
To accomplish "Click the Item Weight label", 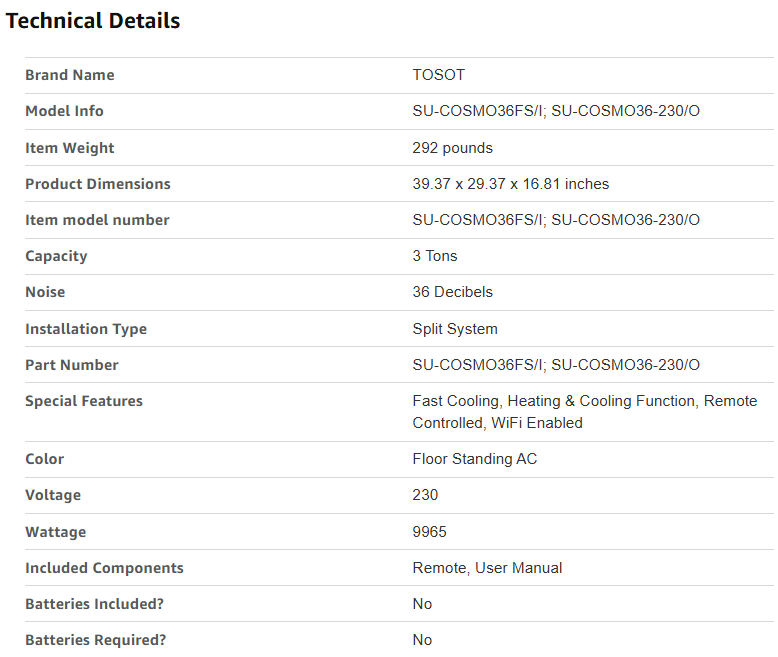I will tap(70, 148).
